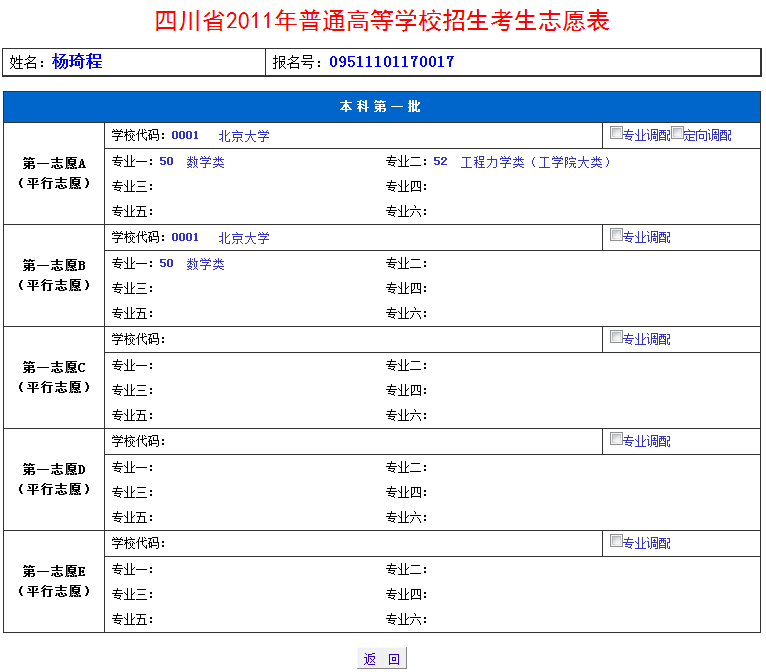Select 数学类 major in 第一志愿A
Viewport: 766px width, 672px height.
(x=205, y=162)
